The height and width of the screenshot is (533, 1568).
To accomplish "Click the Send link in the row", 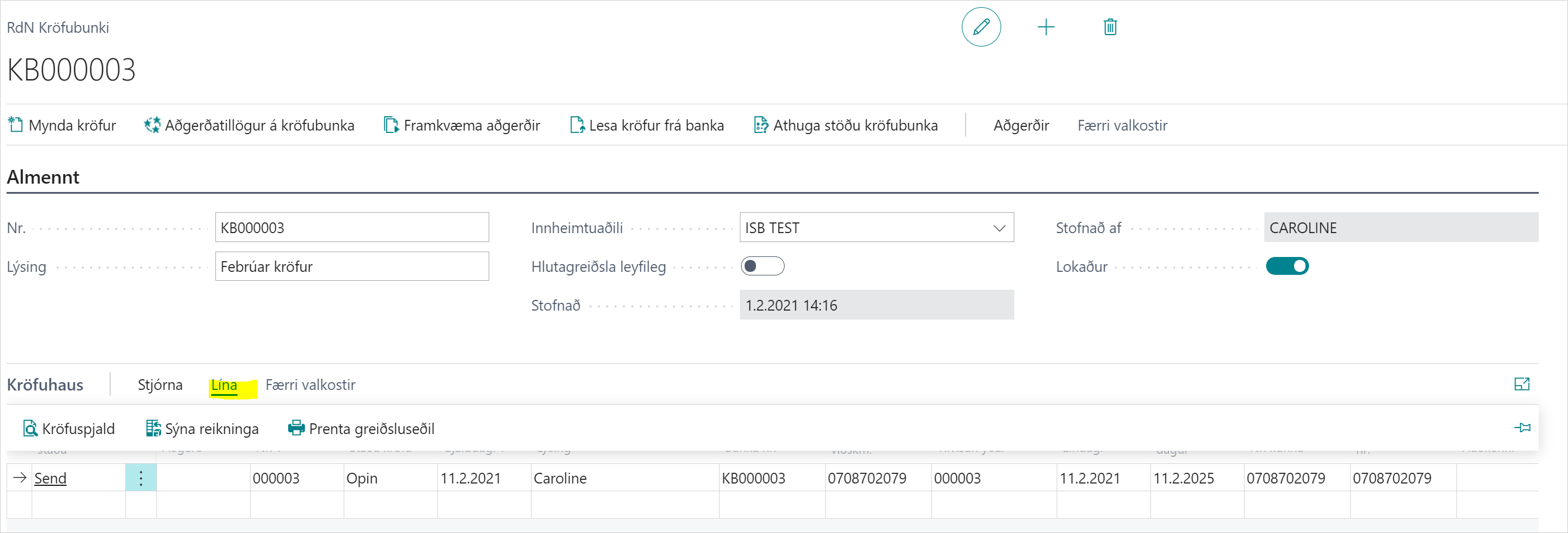I will (51, 478).
